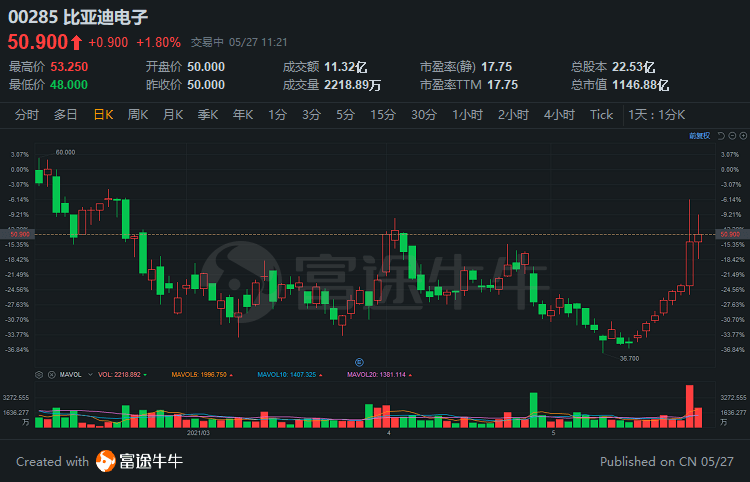Open the 前复权 adjustment selector
The height and width of the screenshot is (482, 750).
pos(699,135)
